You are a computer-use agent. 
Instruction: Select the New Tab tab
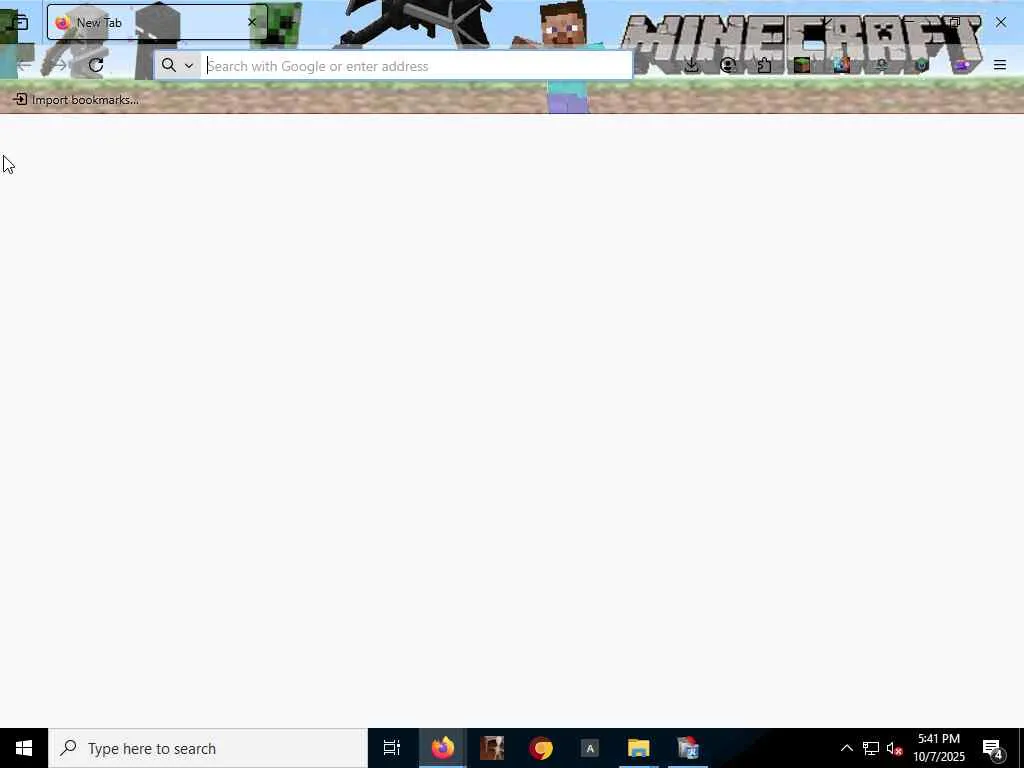(x=157, y=22)
